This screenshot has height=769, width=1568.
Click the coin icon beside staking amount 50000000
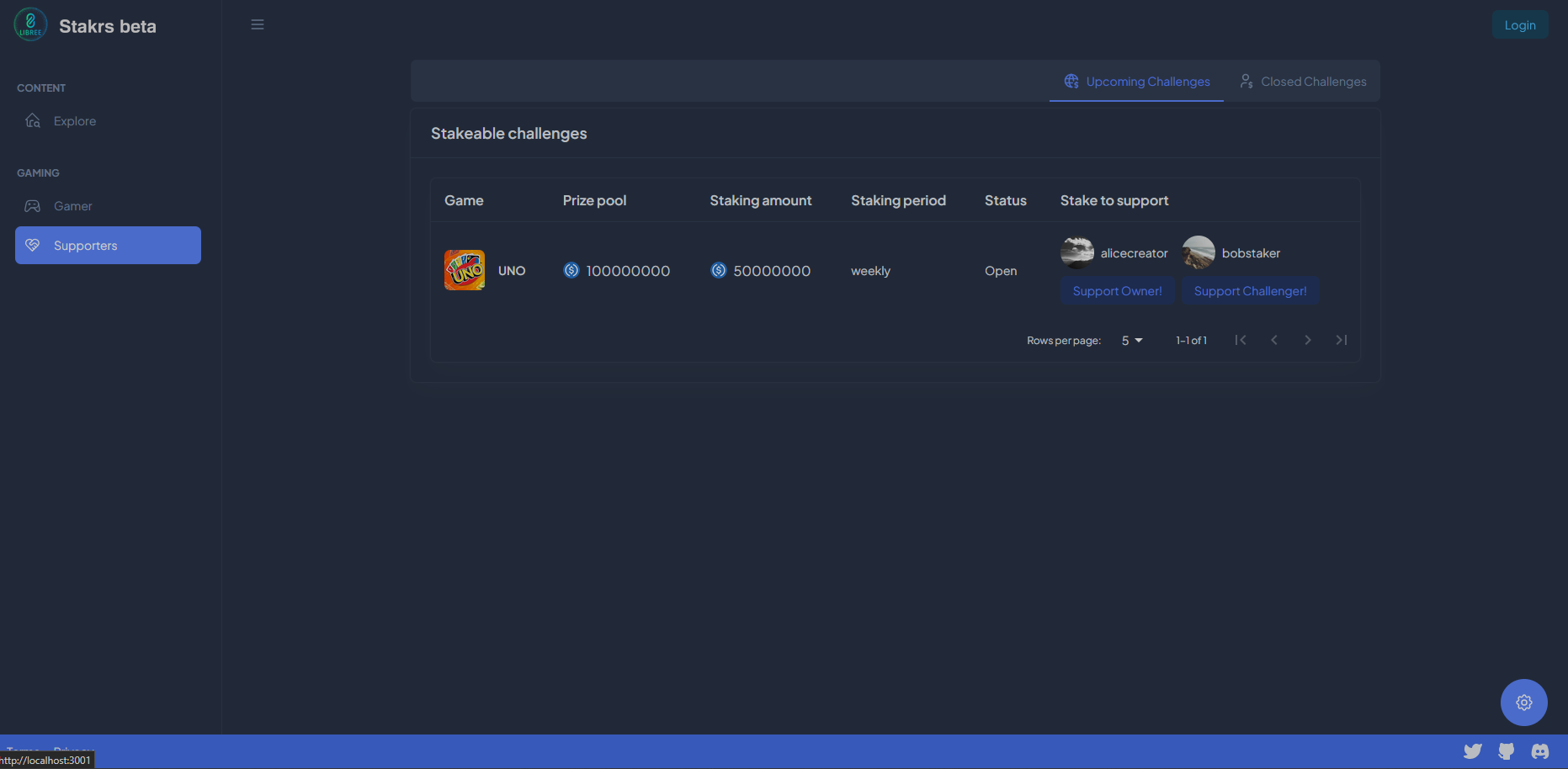coord(719,270)
